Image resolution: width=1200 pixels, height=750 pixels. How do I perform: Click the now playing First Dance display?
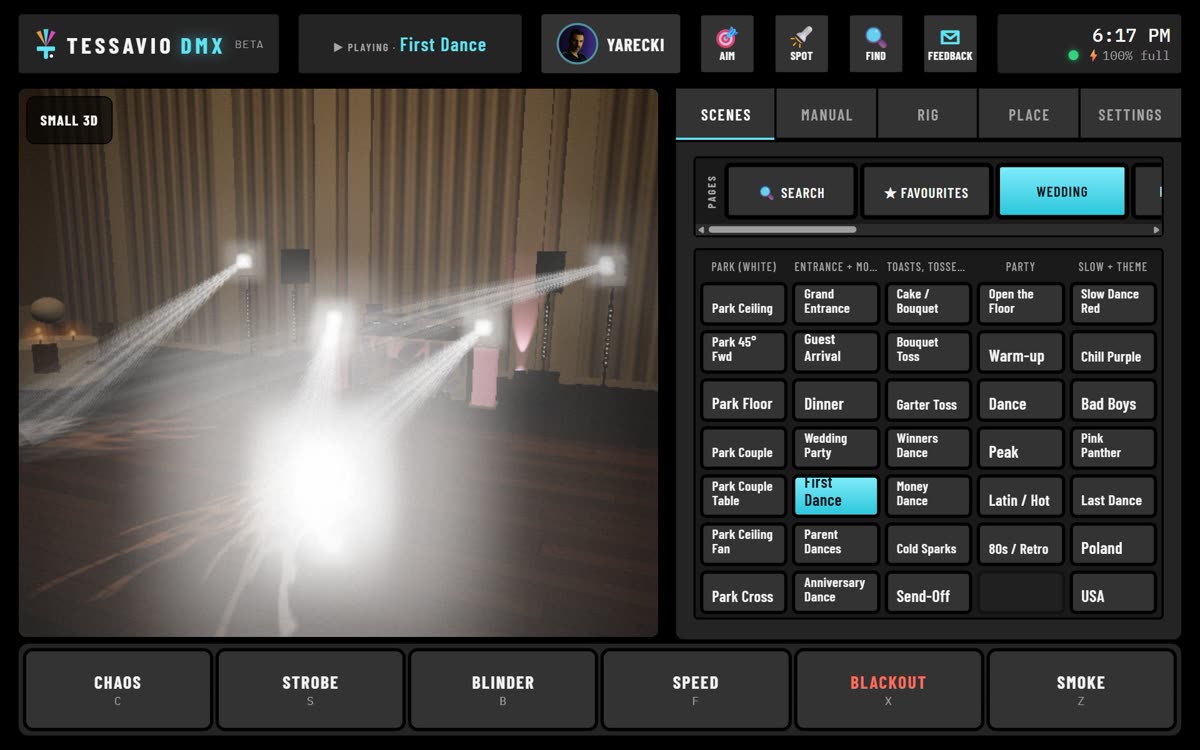pyautogui.click(x=410, y=44)
